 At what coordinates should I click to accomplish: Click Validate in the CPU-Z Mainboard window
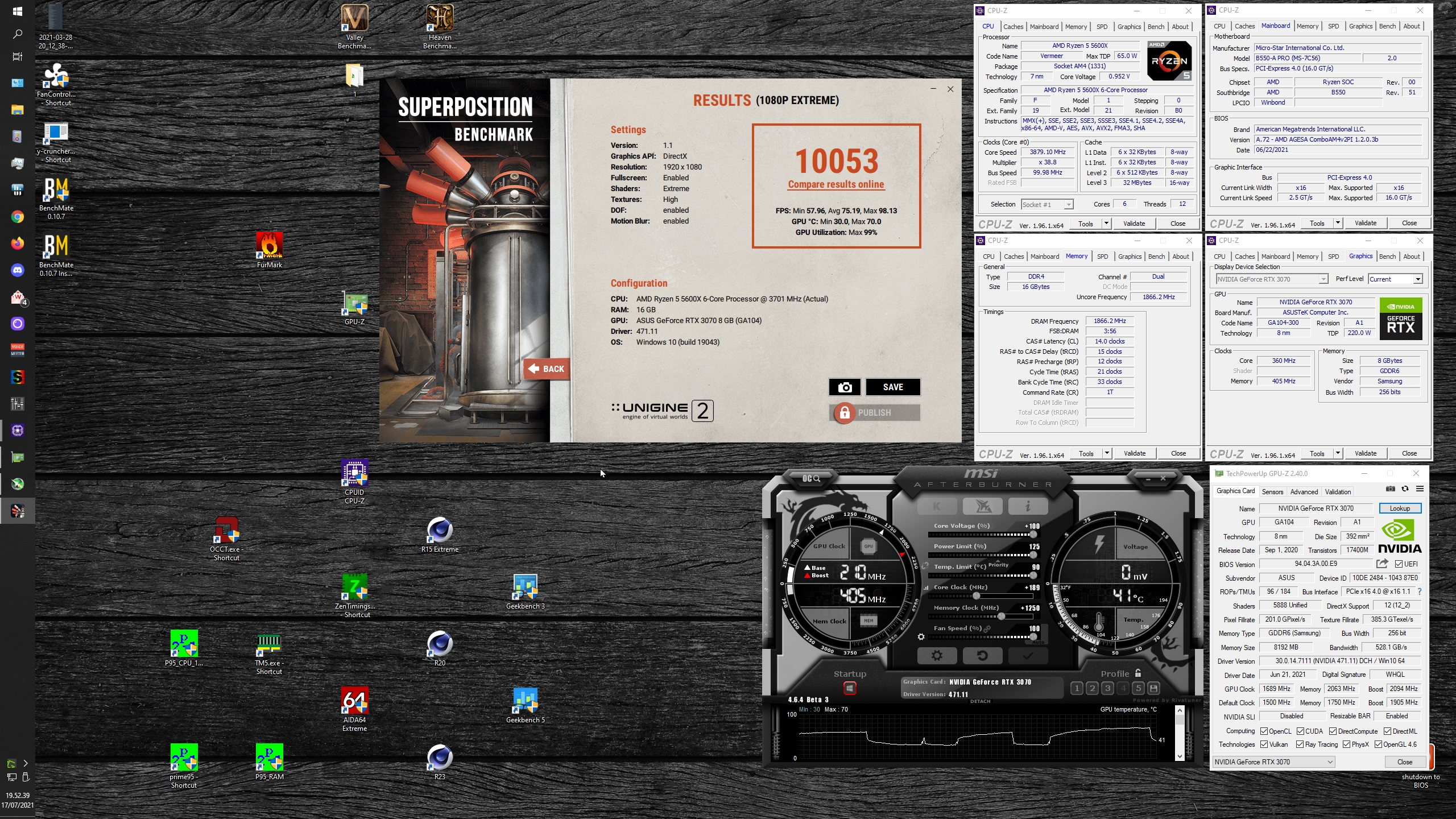pos(1366,223)
